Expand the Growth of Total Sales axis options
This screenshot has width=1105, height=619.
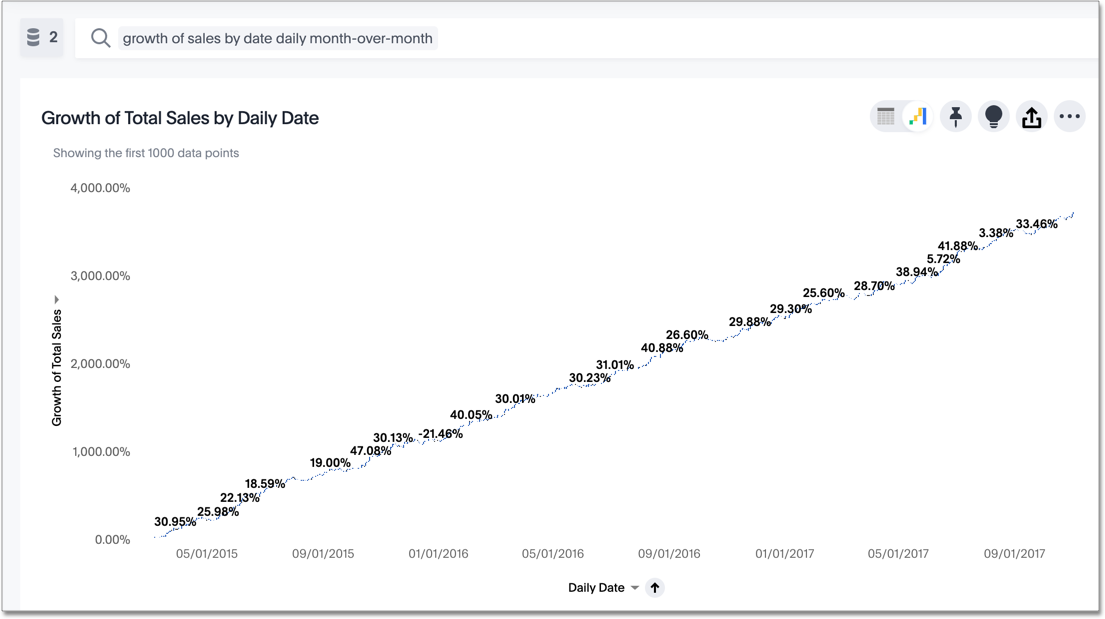coord(57,298)
